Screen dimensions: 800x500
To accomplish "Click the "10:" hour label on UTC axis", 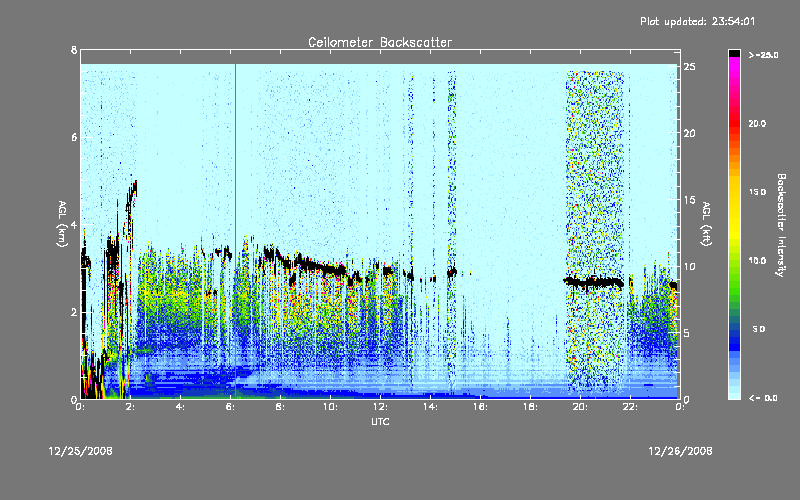I will (330, 407).
